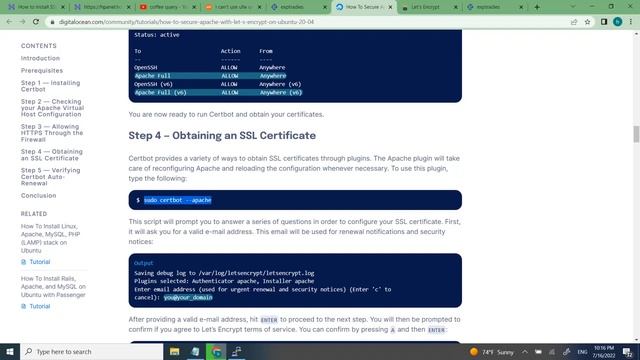Click Tutorial link under Rails Passenger article
The image size is (640, 360).
[40, 306]
